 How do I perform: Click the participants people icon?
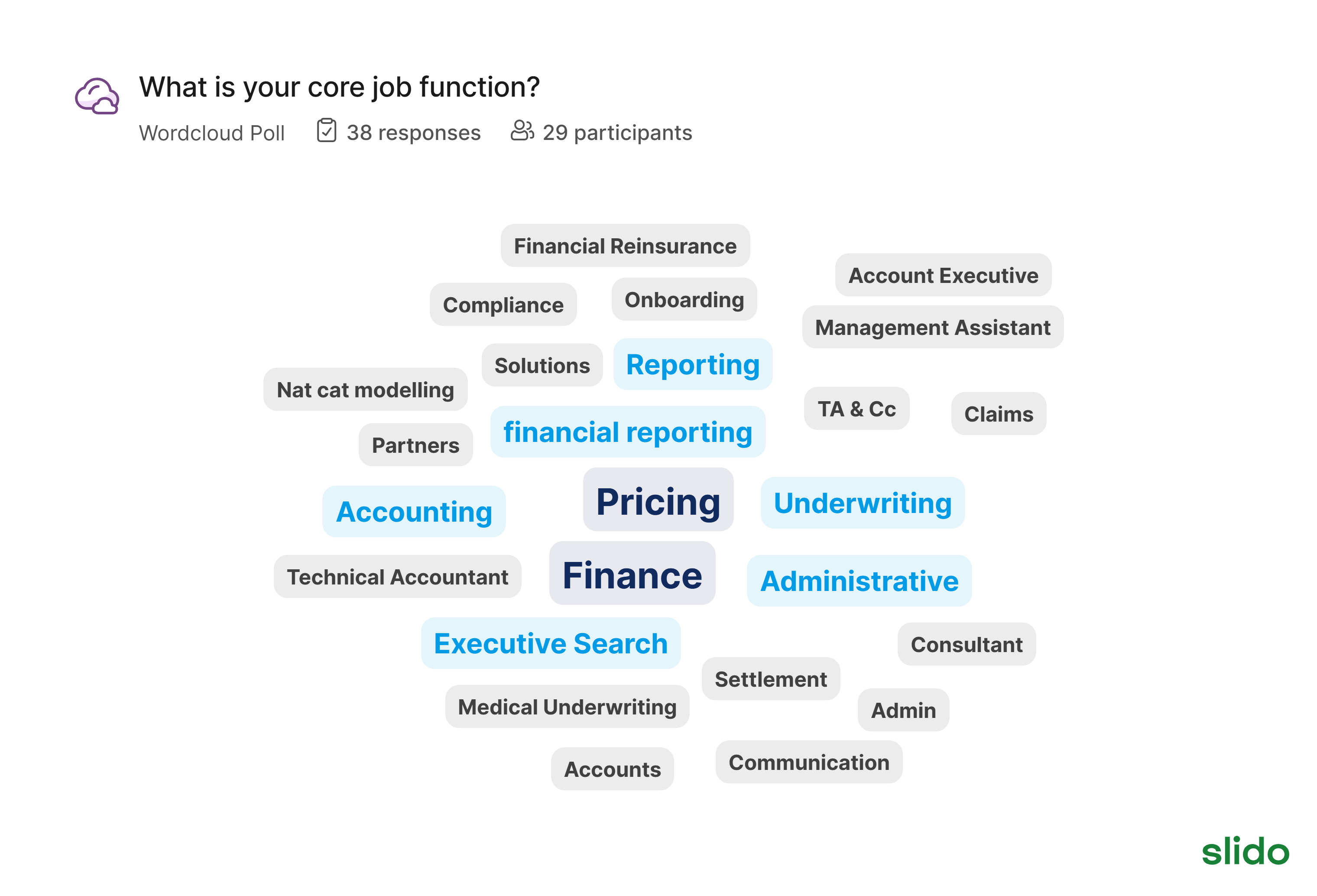point(521,131)
